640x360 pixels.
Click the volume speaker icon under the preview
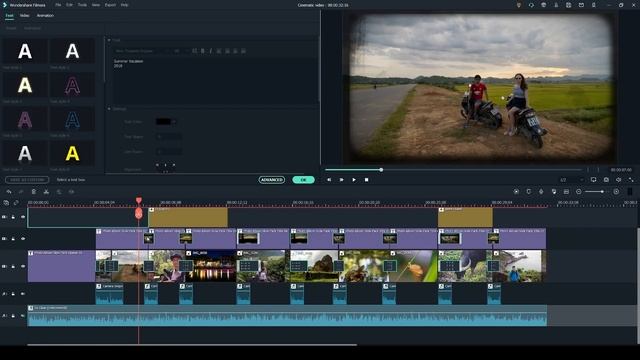click(x=619, y=180)
